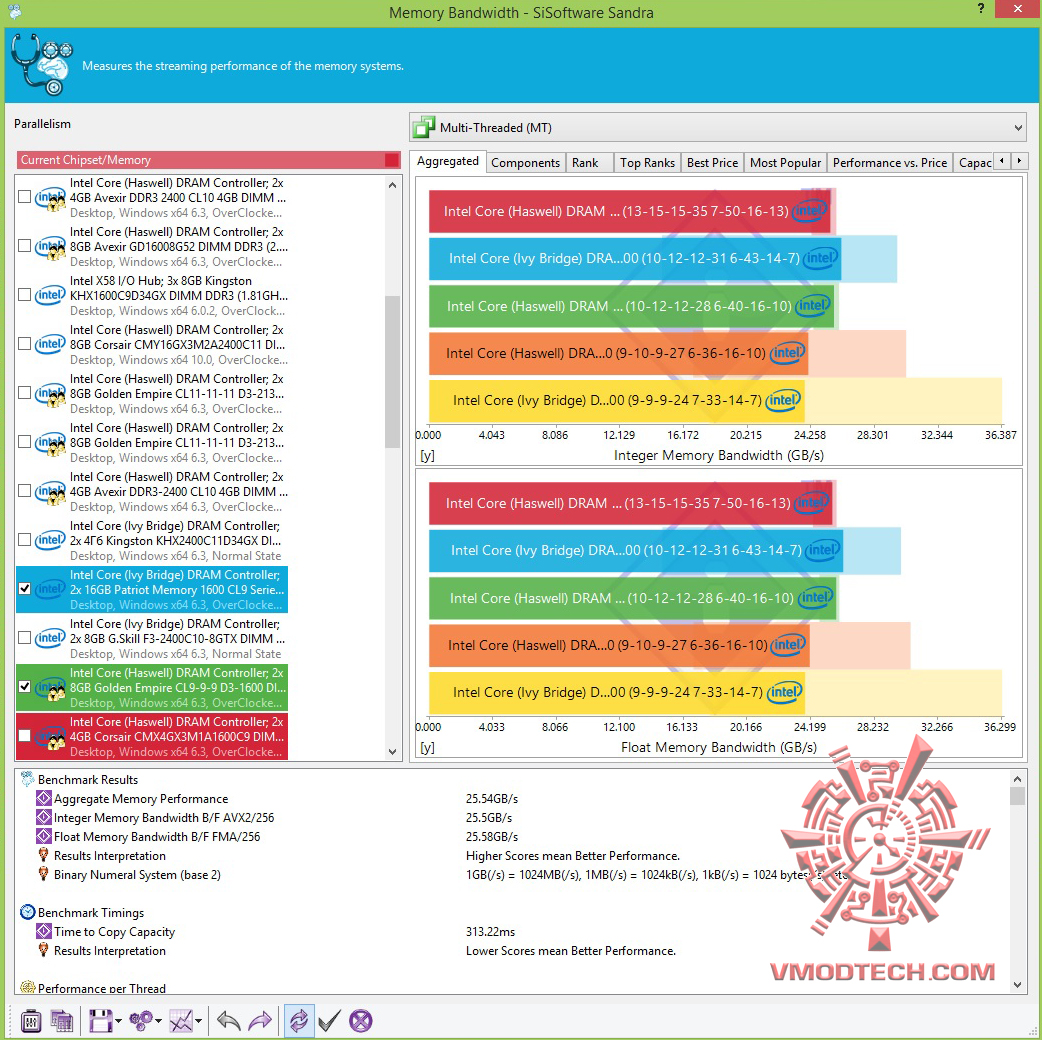
Task: Open the chart icon dropdown arrow
Action: tap(198, 1021)
